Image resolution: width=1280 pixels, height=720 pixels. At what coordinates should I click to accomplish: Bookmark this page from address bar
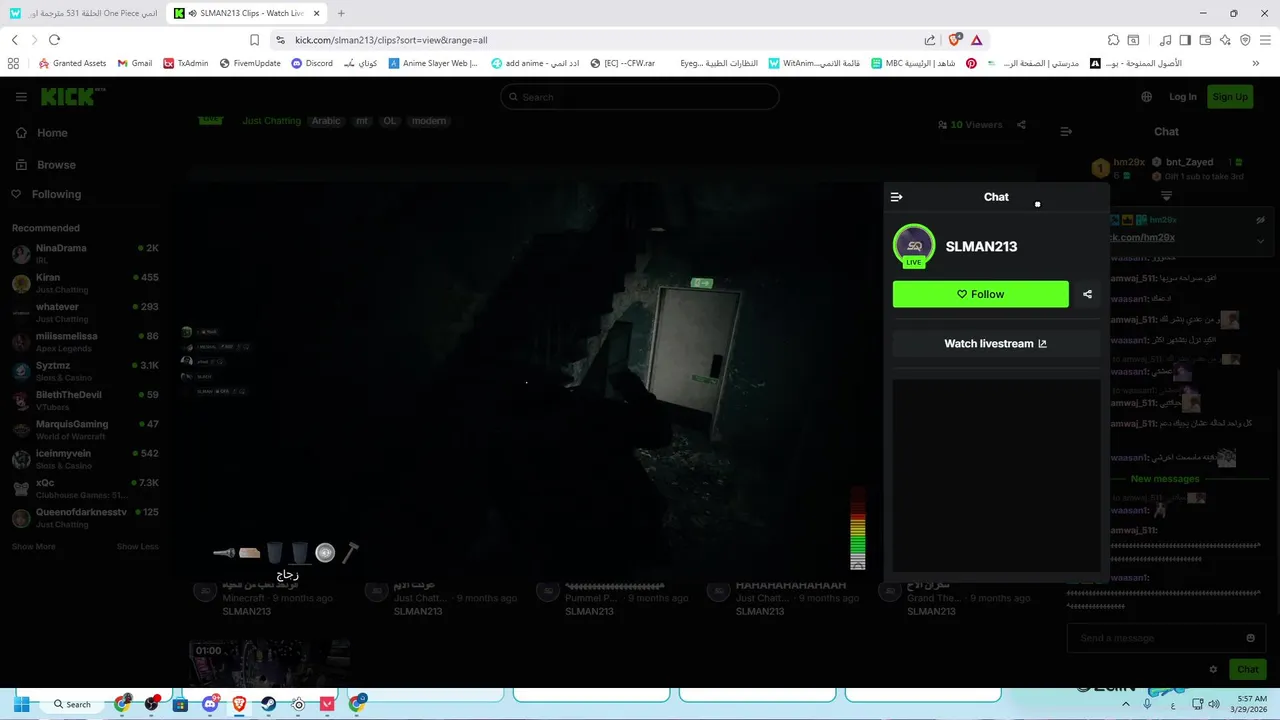[x=254, y=40]
